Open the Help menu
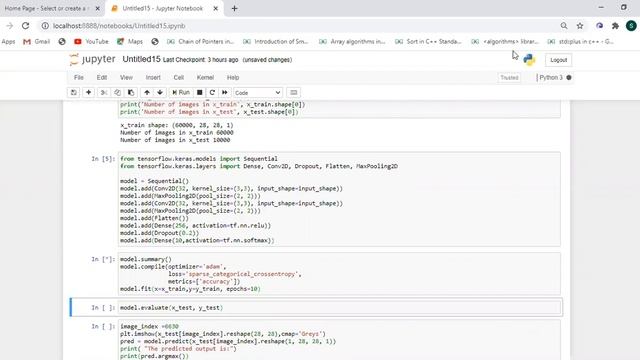Image resolution: width=640 pixels, height=360 pixels. click(233, 78)
